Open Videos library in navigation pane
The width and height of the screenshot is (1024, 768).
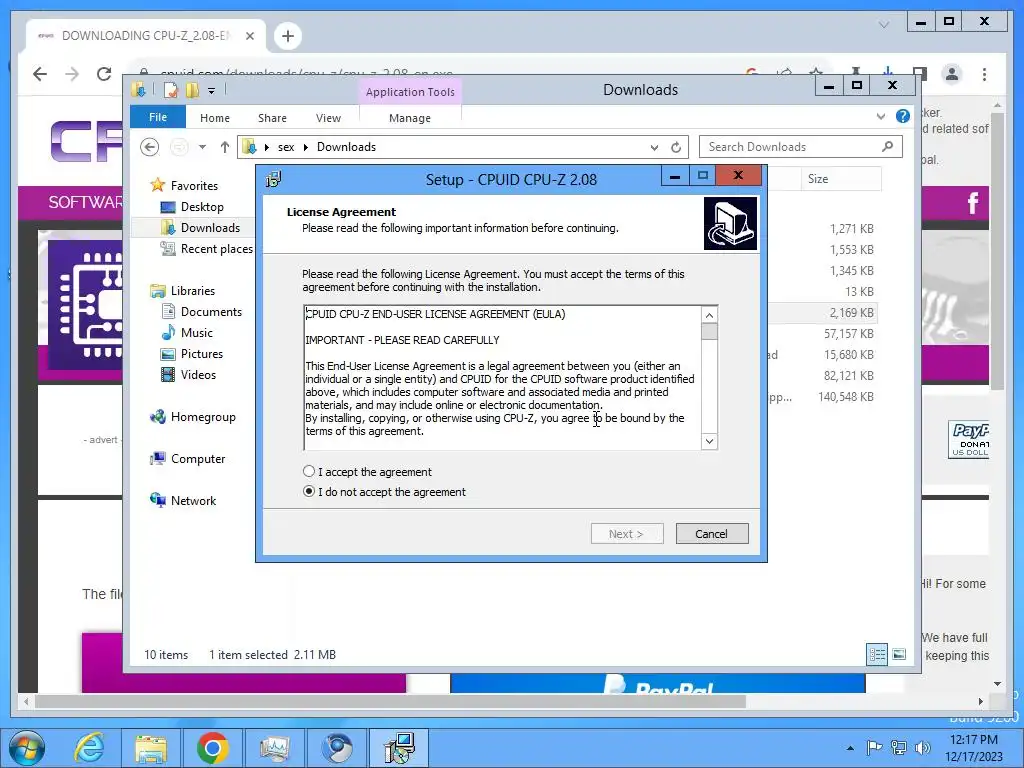(x=198, y=374)
